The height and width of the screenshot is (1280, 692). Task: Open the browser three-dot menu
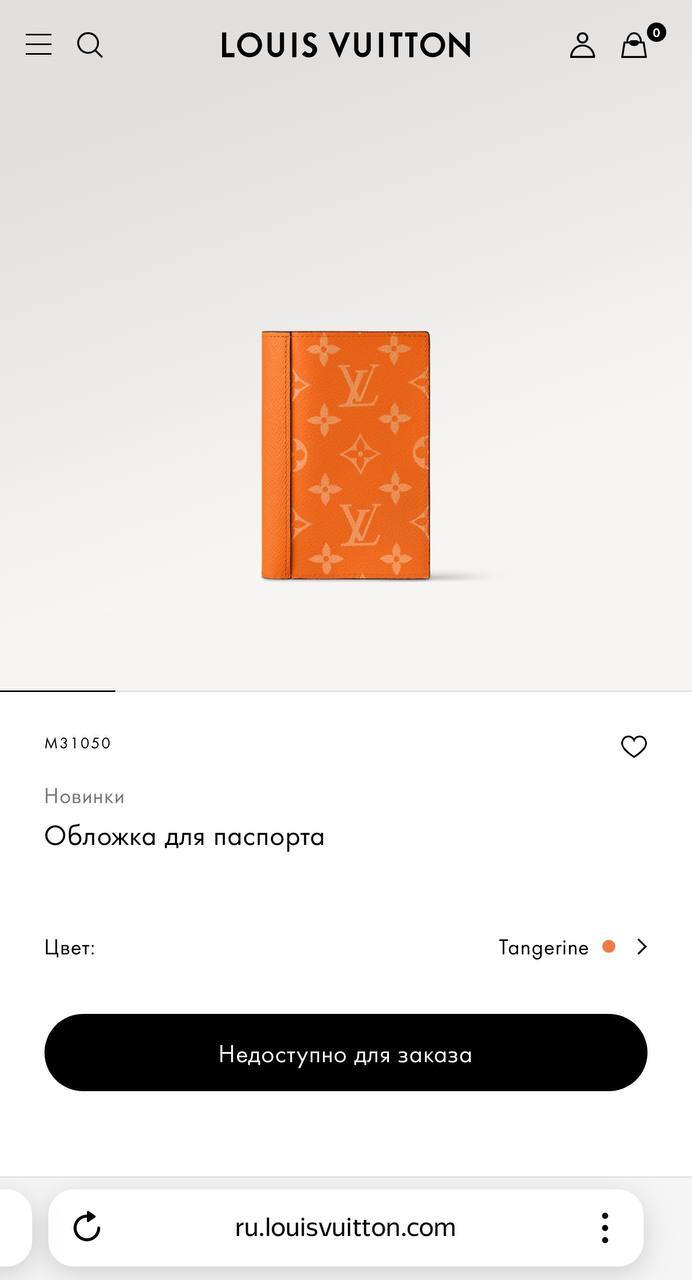pyautogui.click(x=604, y=1227)
